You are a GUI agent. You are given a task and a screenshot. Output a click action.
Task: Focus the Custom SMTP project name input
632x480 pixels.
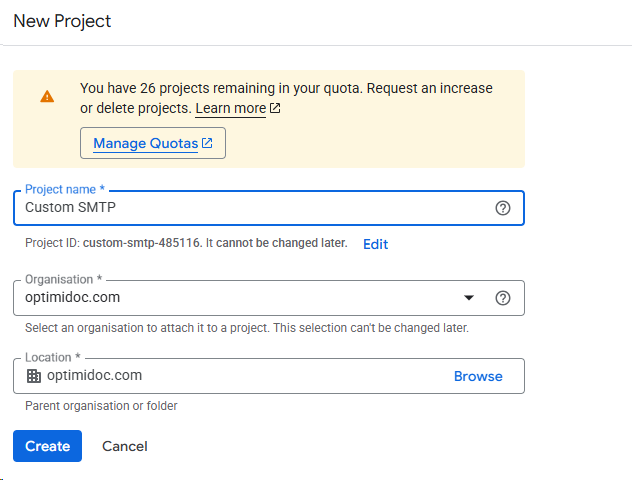[x=250, y=208]
